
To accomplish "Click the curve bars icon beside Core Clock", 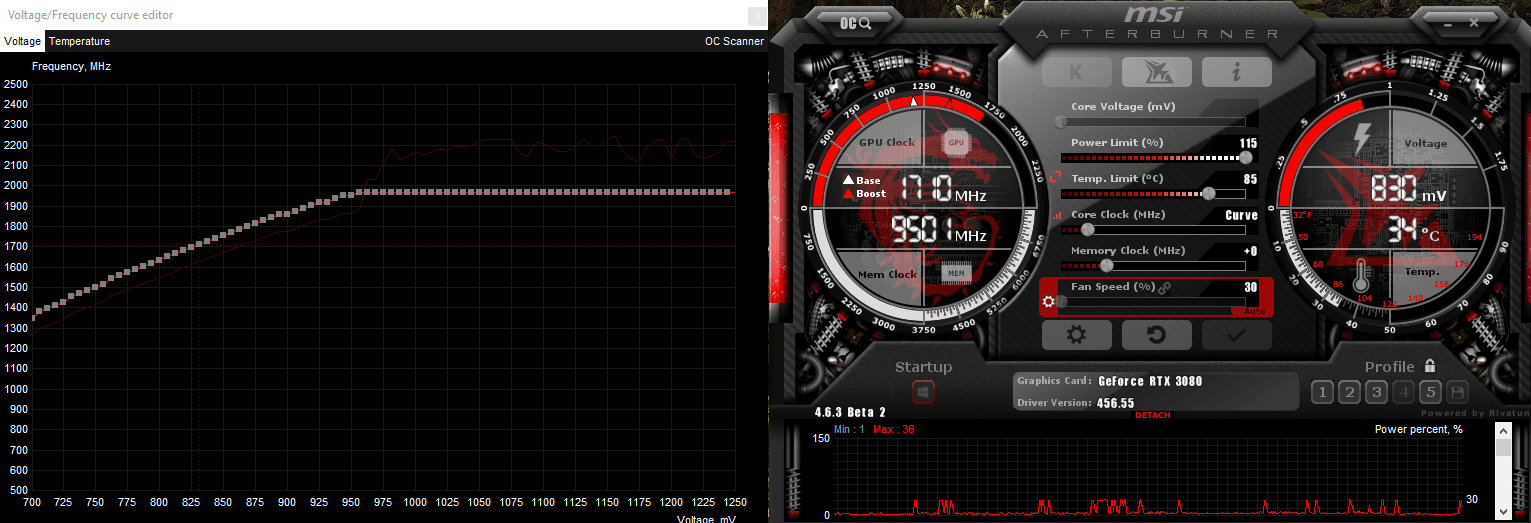I will 1057,215.
